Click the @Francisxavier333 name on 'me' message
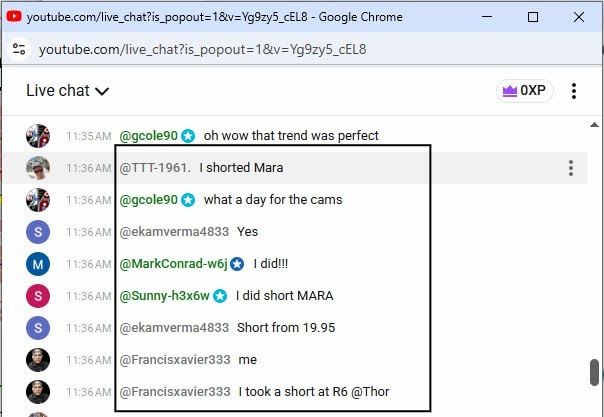Image resolution: width=604 pixels, height=417 pixels. tap(174, 360)
